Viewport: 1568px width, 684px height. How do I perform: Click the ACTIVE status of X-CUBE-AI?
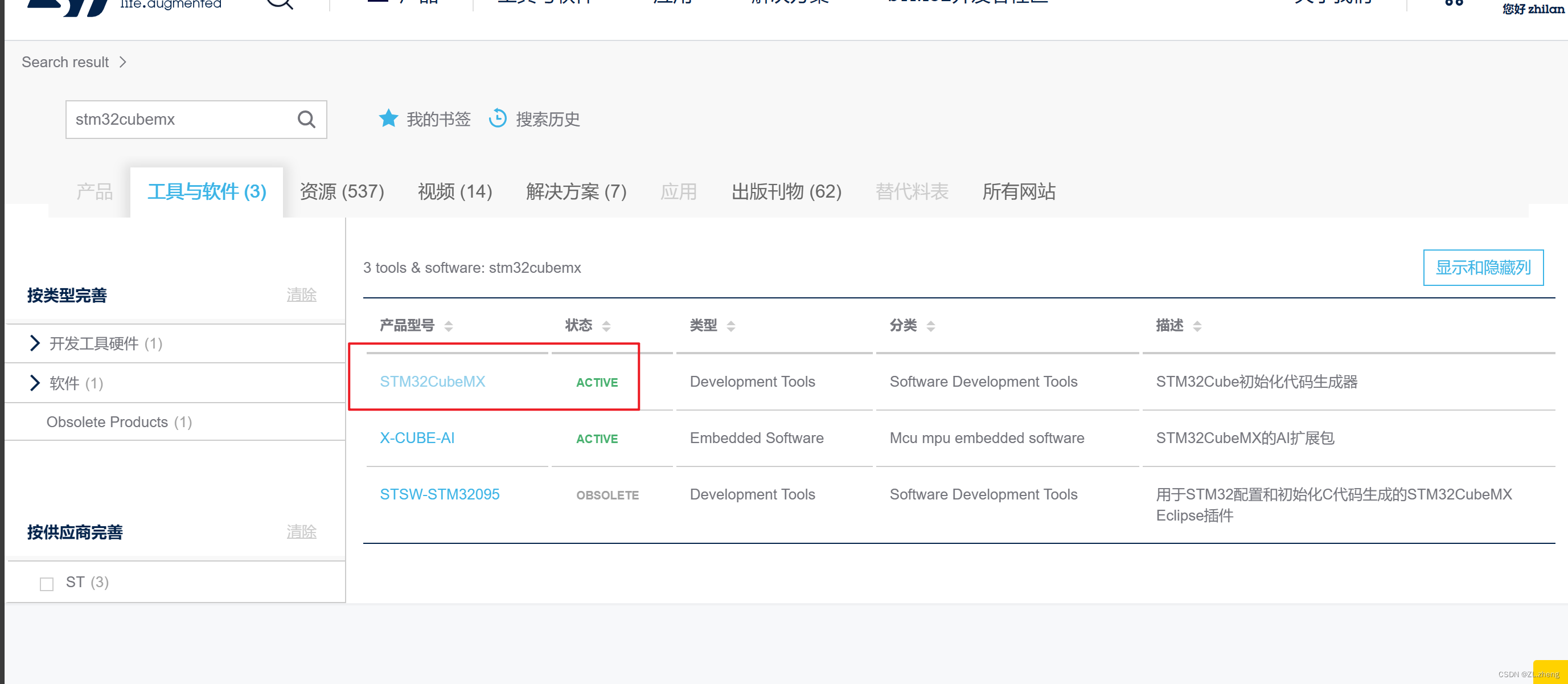[597, 439]
